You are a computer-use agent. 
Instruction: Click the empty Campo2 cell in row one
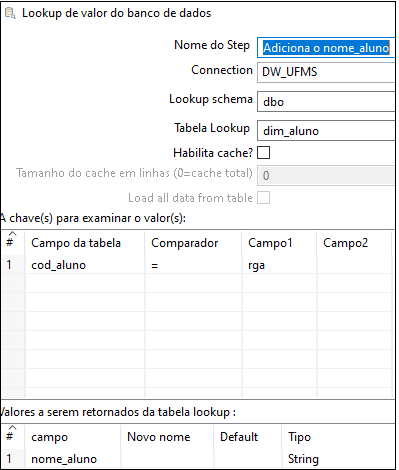pyautogui.click(x=354, y=265)
